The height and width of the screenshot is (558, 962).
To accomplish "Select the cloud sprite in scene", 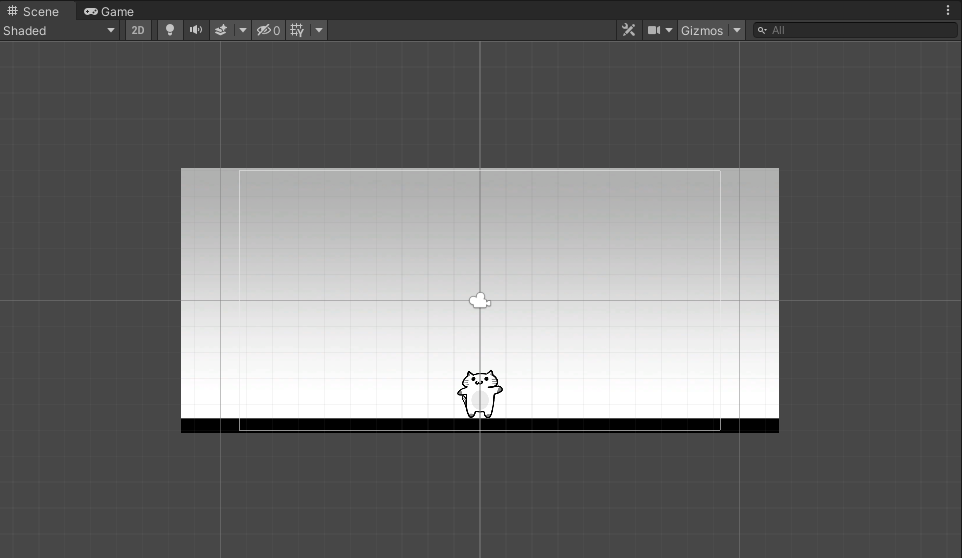I will click(x=480, y=300).
